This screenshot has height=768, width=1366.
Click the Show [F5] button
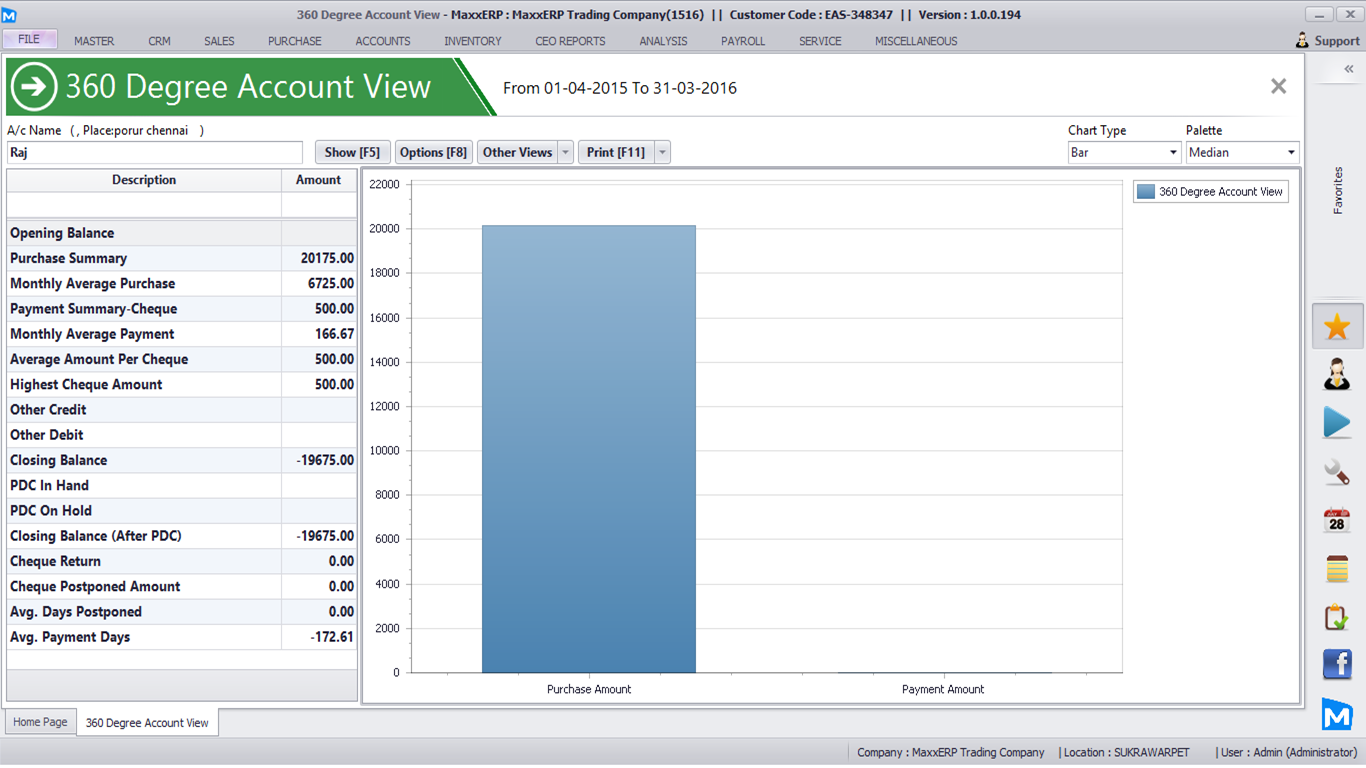click(352, 152)
